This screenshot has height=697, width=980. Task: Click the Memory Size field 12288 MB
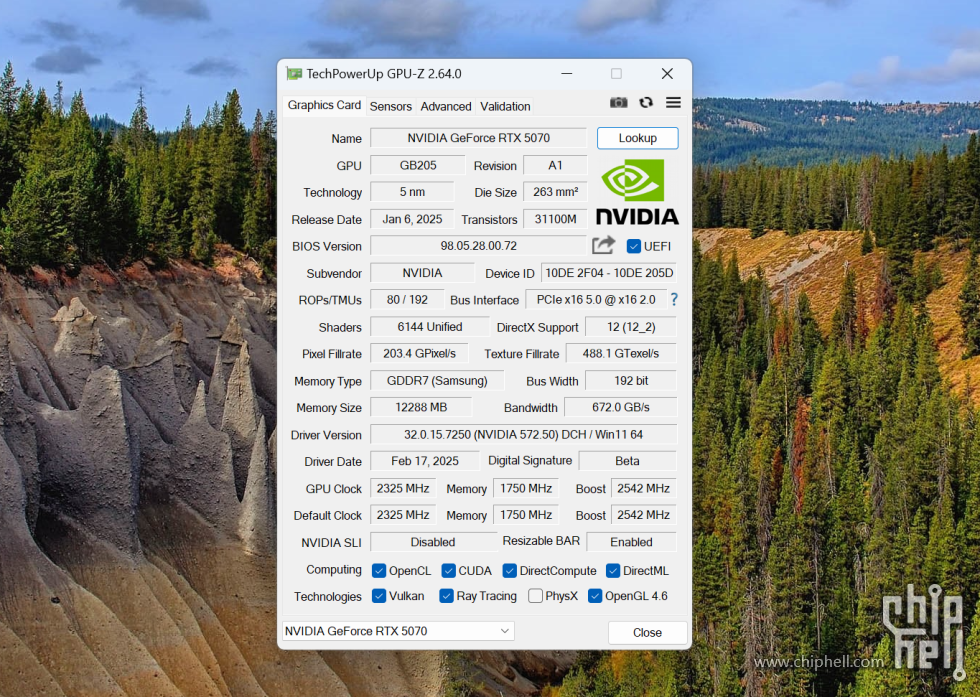pos(421,408)
